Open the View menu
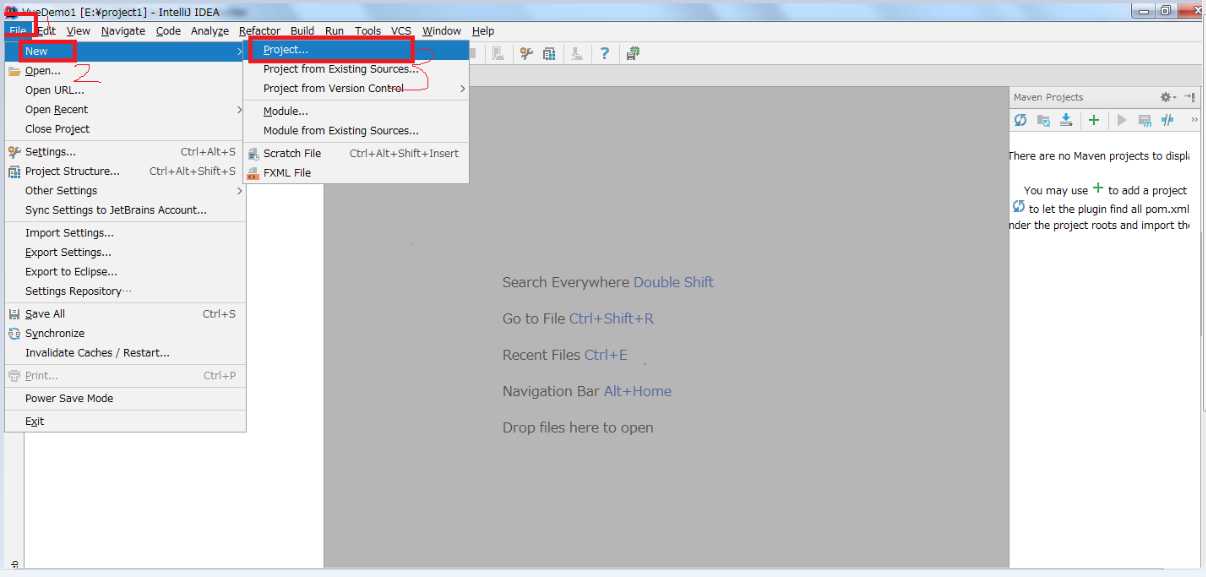The height and width of the screenshot is (577, 1206). pyautogui.click(x=78, y=31)
